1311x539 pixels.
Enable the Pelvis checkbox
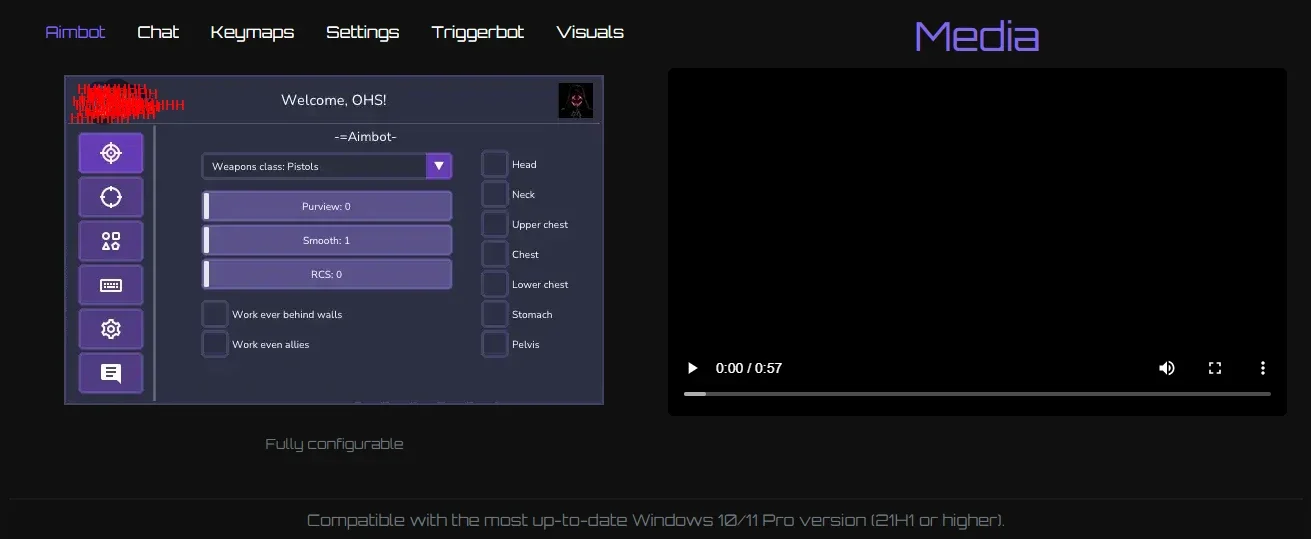495,344
